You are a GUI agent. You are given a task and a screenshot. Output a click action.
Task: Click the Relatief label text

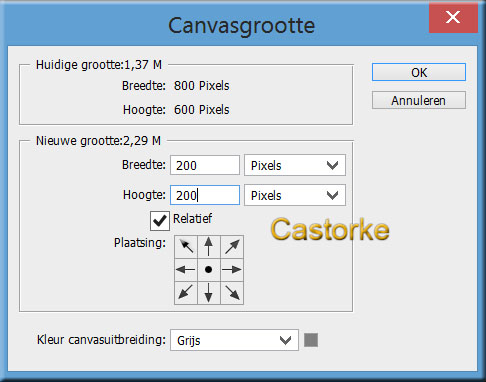(192, 219)
